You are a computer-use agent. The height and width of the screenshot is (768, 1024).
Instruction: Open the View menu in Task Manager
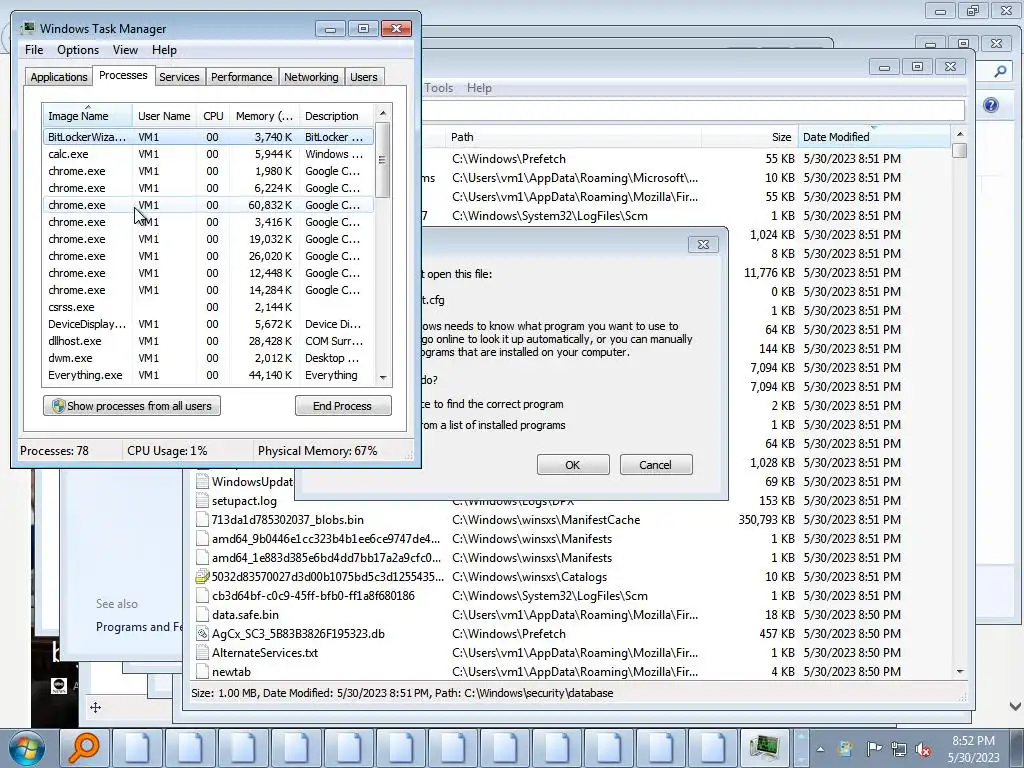pyautogui.click(x=125, y=50)
